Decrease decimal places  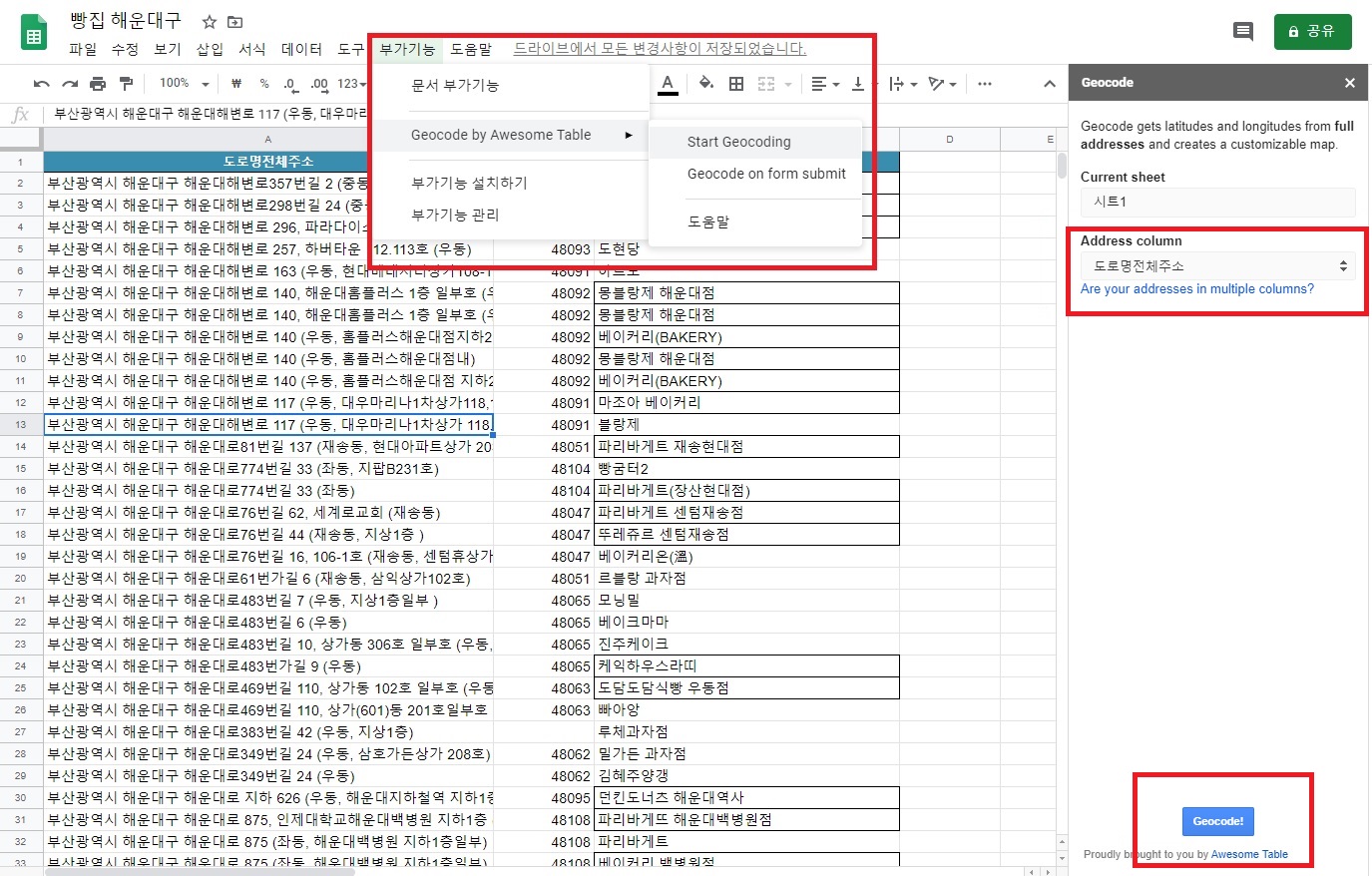point(289,84)
